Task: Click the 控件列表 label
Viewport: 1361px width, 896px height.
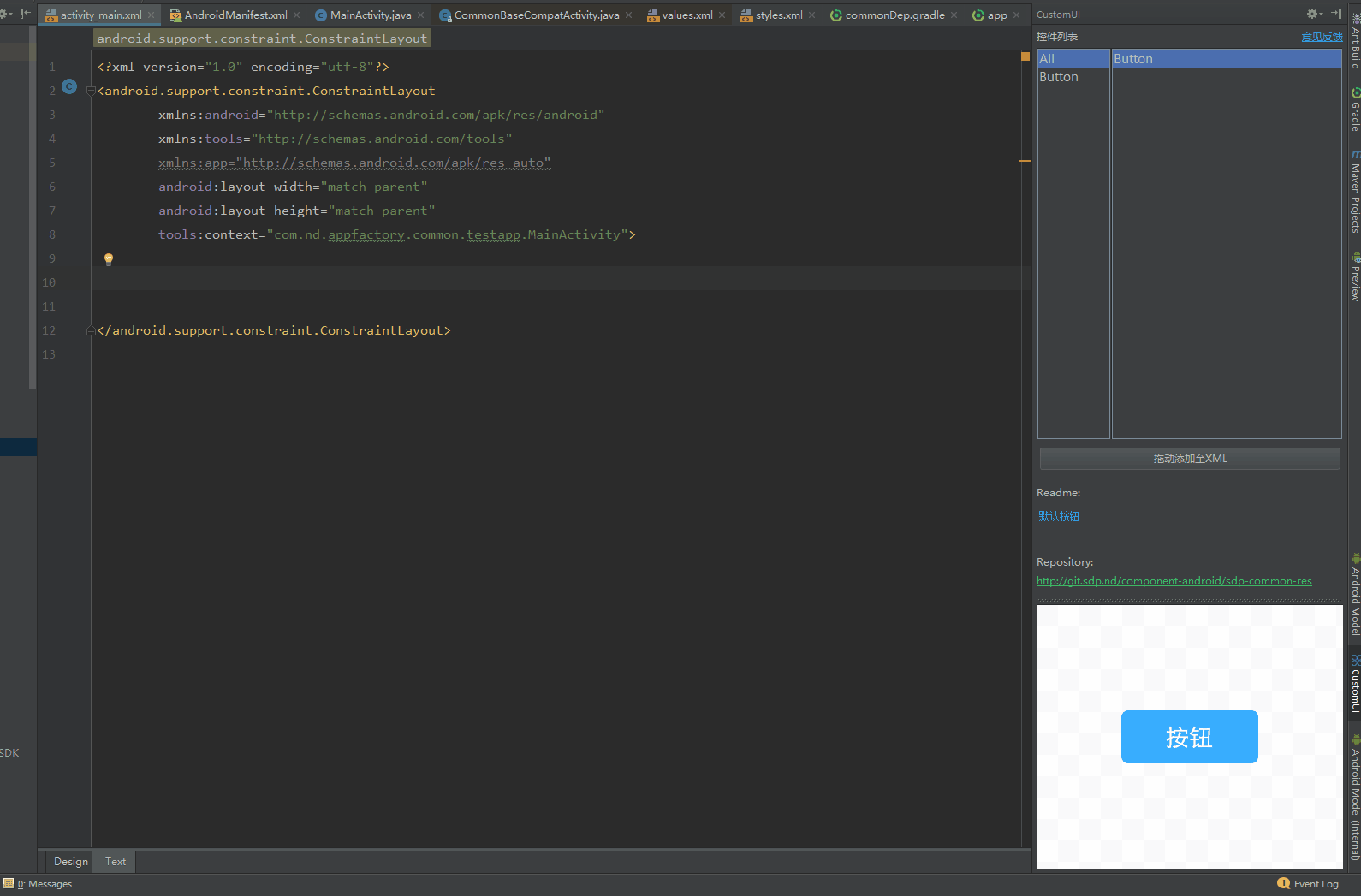Action: 1057,37
